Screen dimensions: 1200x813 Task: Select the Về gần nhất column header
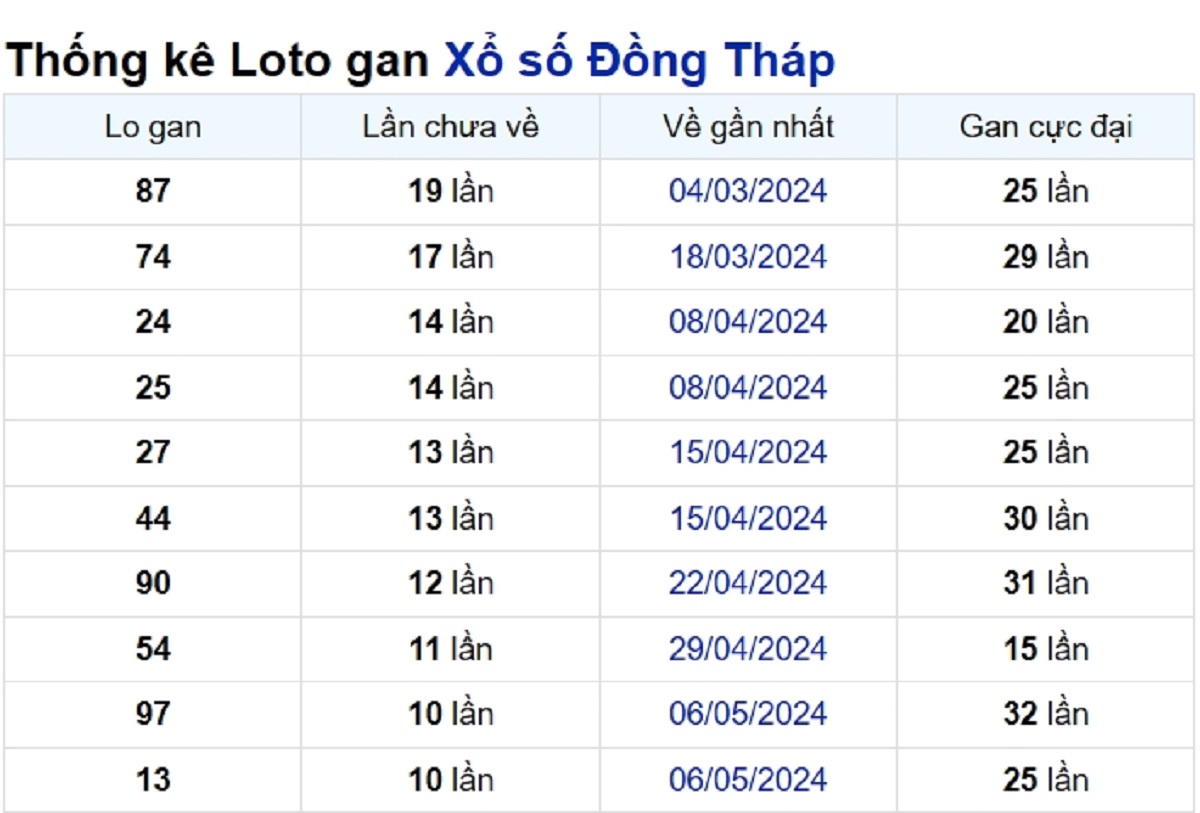coord(748,127)
